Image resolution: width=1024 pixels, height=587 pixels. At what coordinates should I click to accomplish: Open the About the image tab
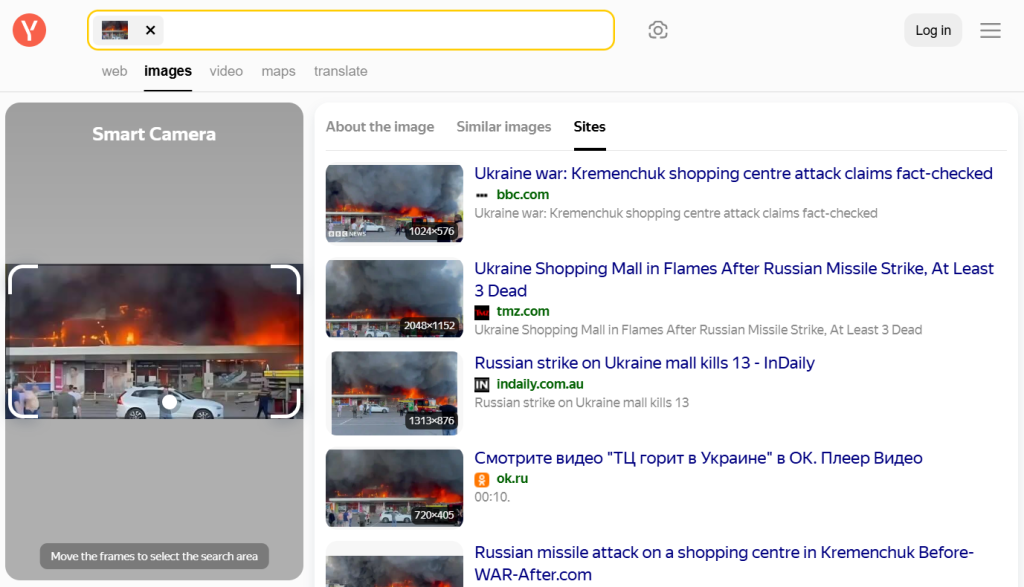click(380, 127)
